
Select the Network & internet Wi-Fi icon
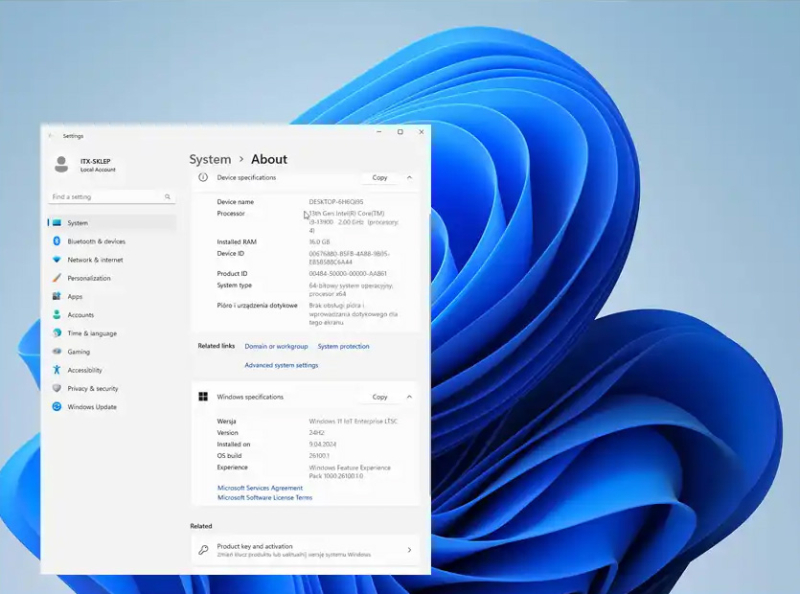[x=57, y=260]
